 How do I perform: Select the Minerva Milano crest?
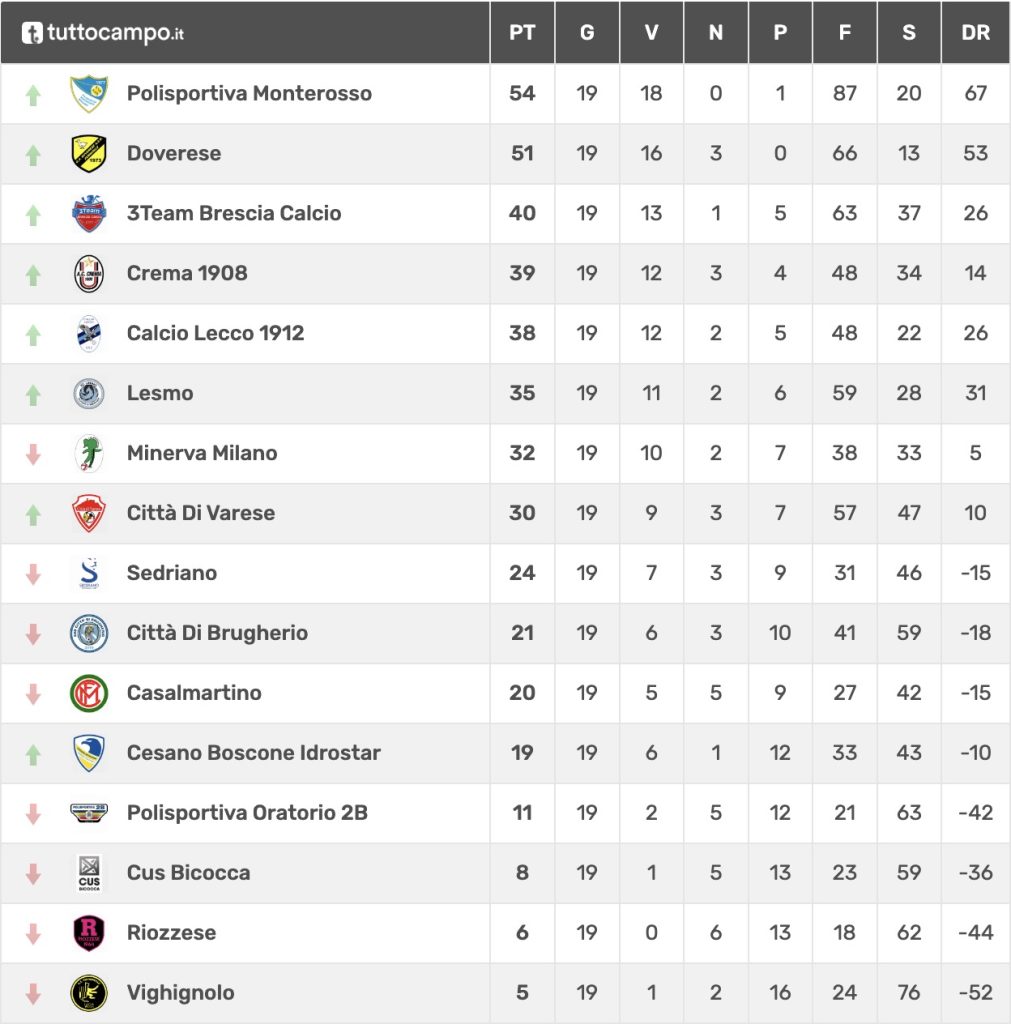click(x=89, y=453)
